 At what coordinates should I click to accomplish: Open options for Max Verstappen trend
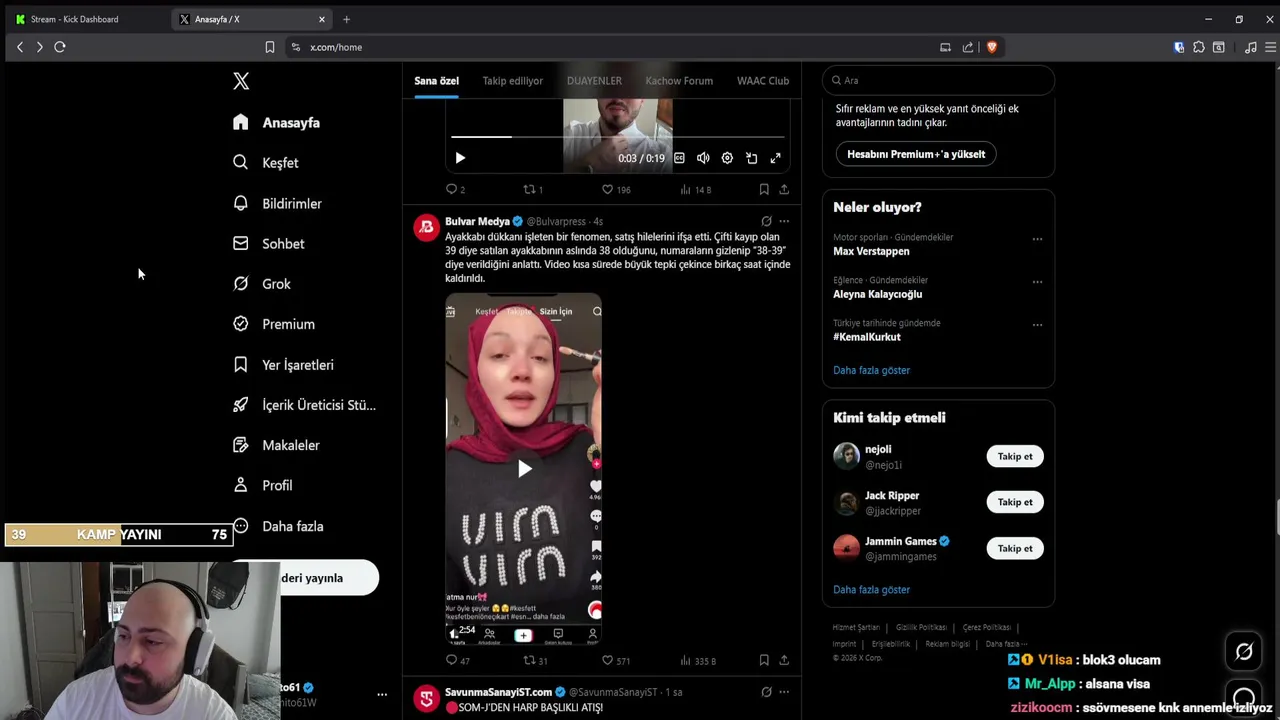point(1037,239)
